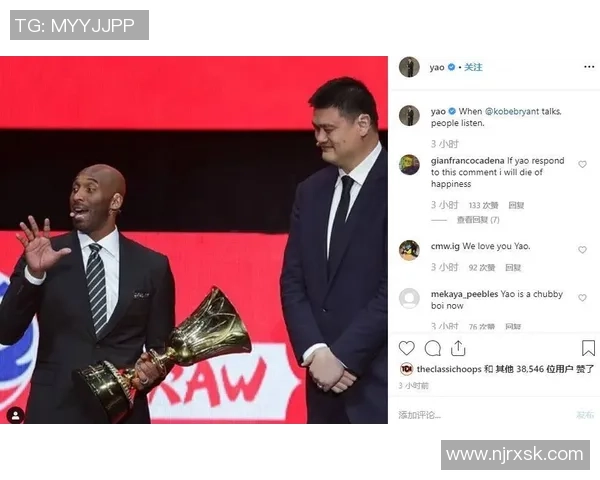Viewport: 600px width, 480px height.
Task: Open yao's profile avatar in the header
Action: pos(409,67)
